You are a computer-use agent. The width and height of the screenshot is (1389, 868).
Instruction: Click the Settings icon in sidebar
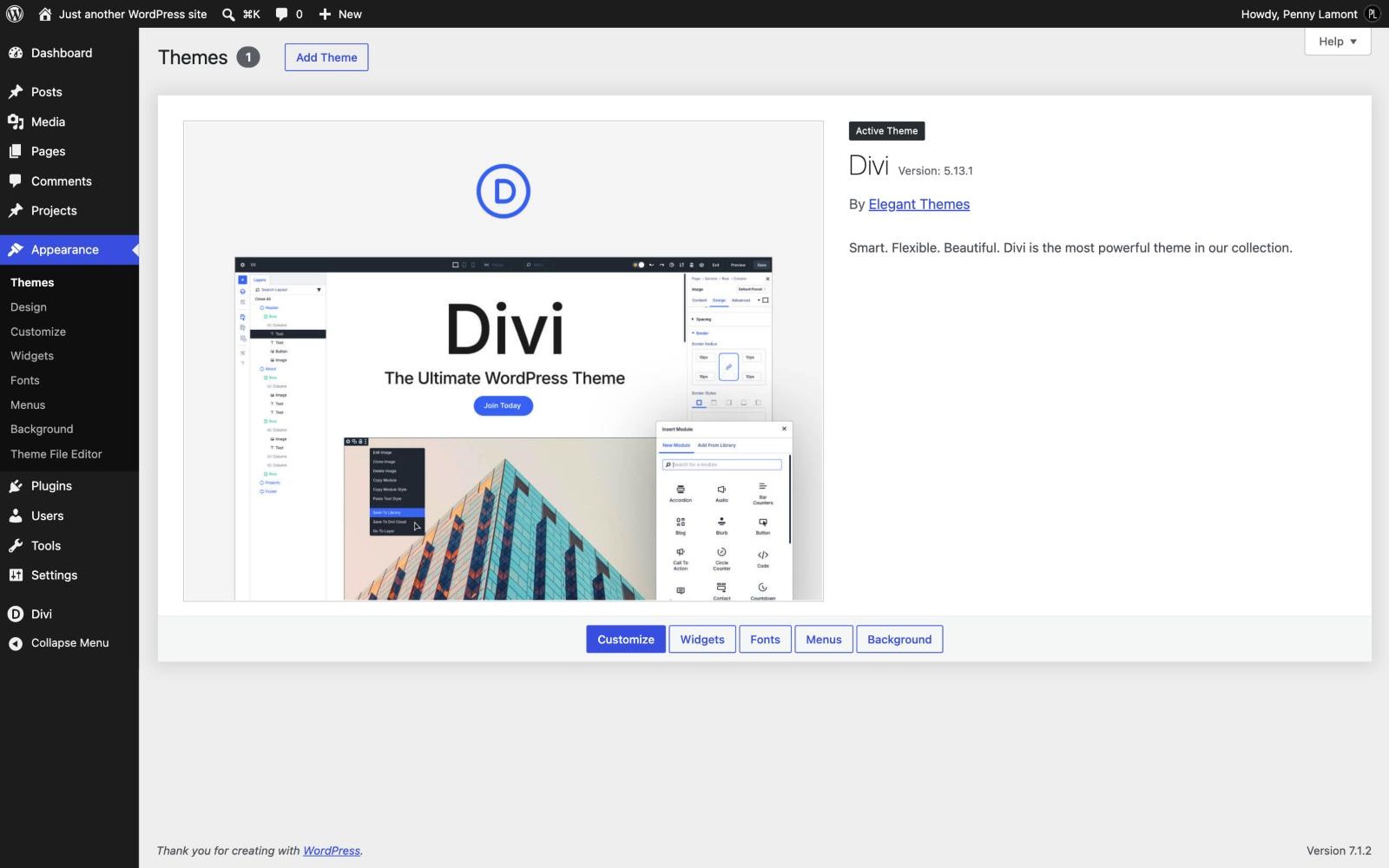(x=16, y=575)
